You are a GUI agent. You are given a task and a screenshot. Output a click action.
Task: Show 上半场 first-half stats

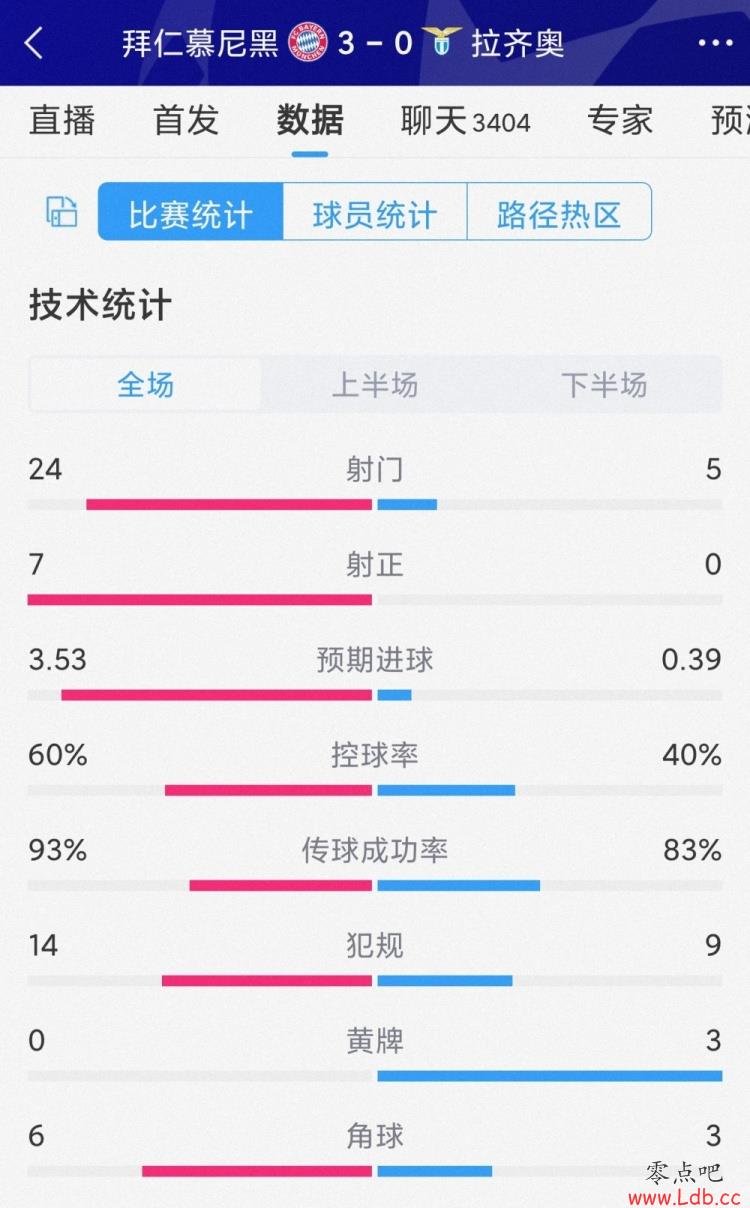click(x=375, y=385)
